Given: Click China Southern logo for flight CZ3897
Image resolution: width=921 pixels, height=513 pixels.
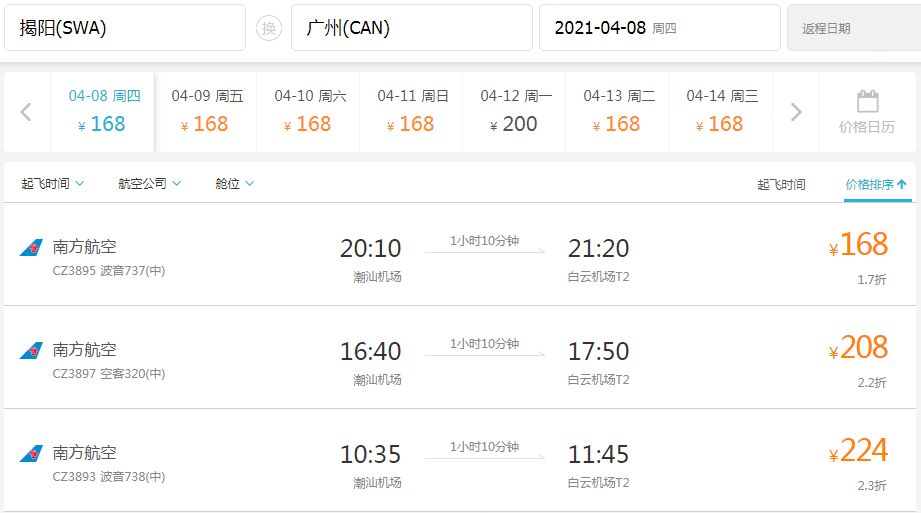Looking at the screenshot, I should (x=31, y=351).
